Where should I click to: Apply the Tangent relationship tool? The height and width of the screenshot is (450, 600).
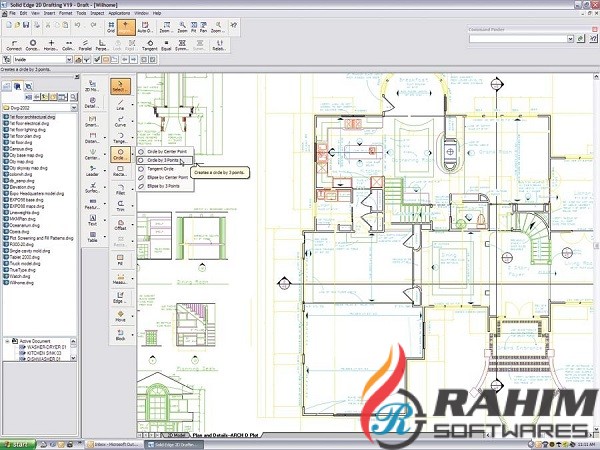(x=150, y=45)
